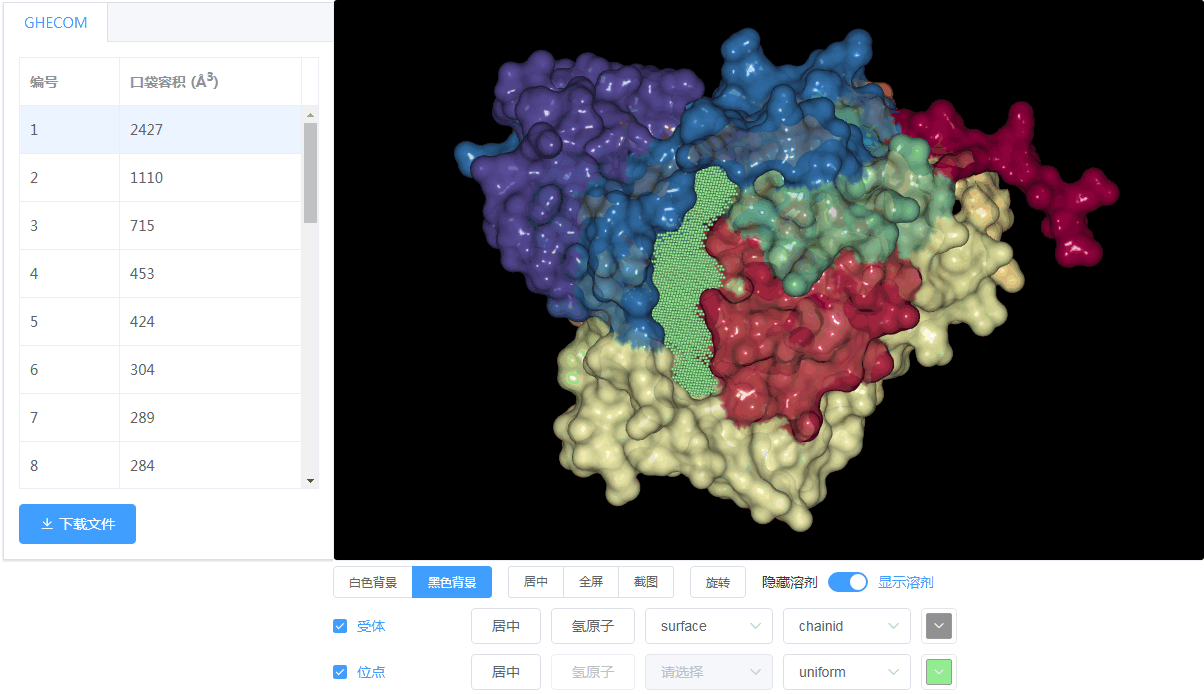1204x694 pixels.
Task: Take a screenshot with 截图 button
Action: 646,582
